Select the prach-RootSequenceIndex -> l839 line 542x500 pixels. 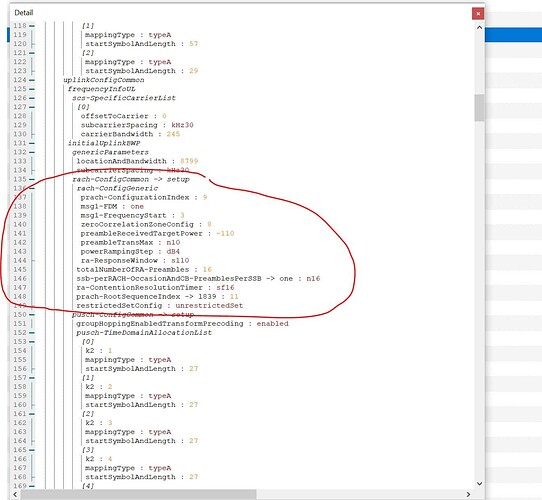tap(157, 296)
